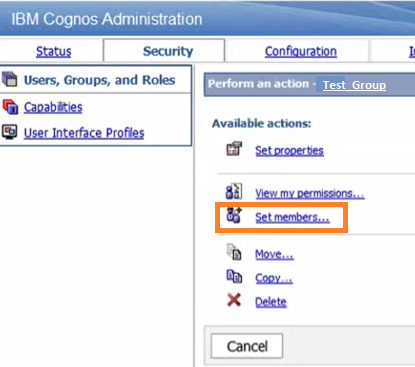
Task: Open View my permissions link
Action: 310,193
